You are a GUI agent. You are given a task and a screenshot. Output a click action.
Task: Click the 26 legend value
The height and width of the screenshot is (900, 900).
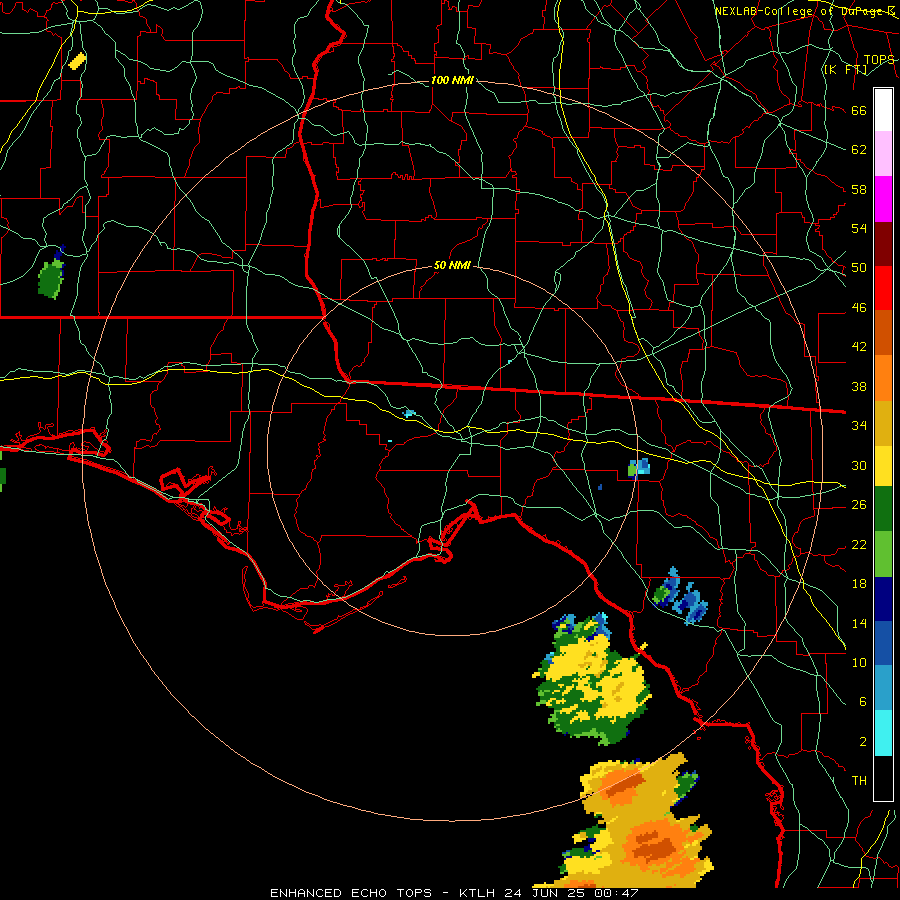point(859,505)
